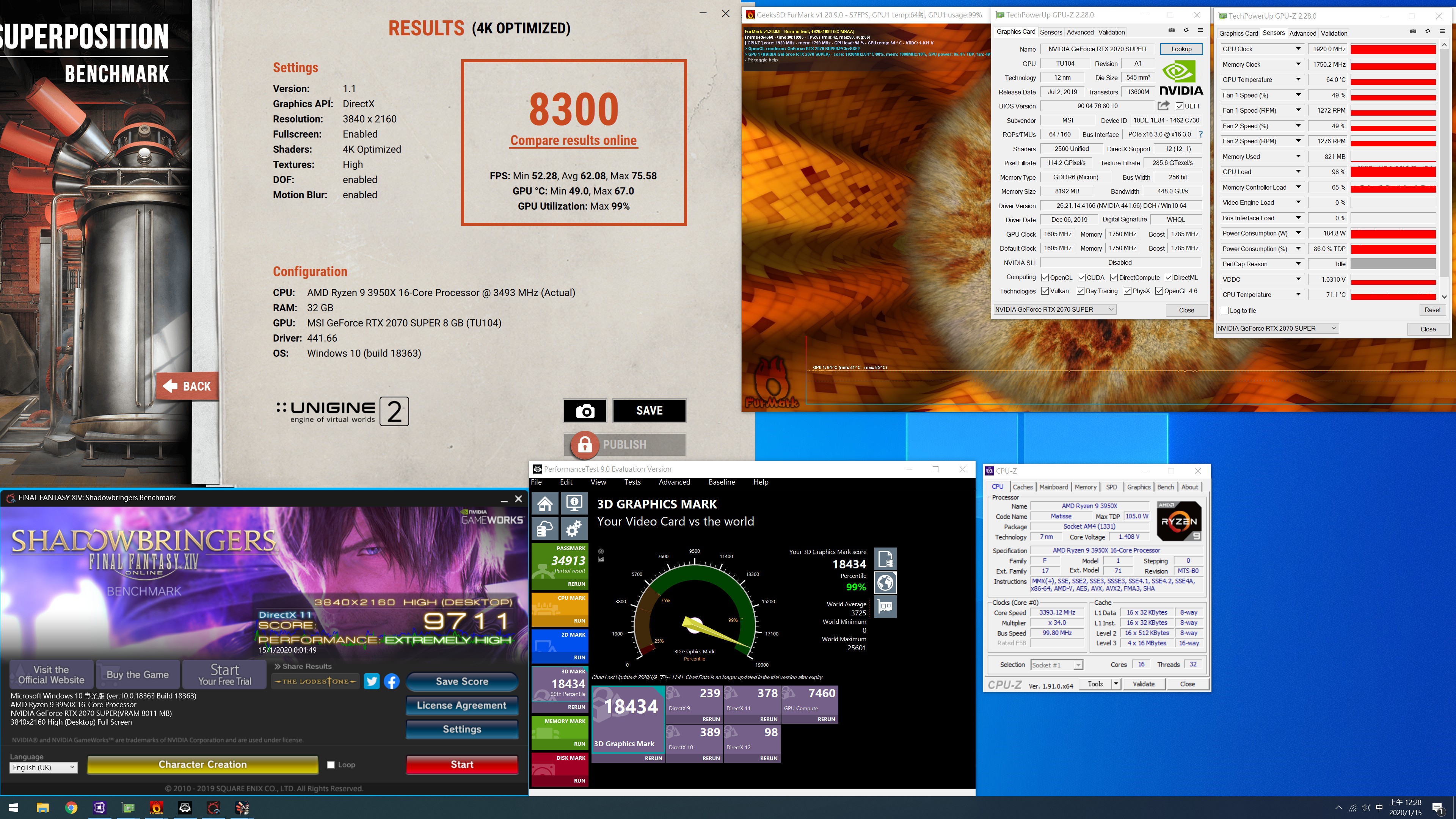Click volume speaker icon in system tray
1456x819 pixels.
(1366, 808)
